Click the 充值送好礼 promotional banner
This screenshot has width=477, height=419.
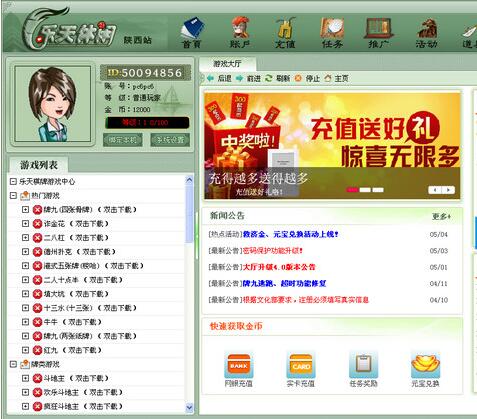[x=332, y=146]
